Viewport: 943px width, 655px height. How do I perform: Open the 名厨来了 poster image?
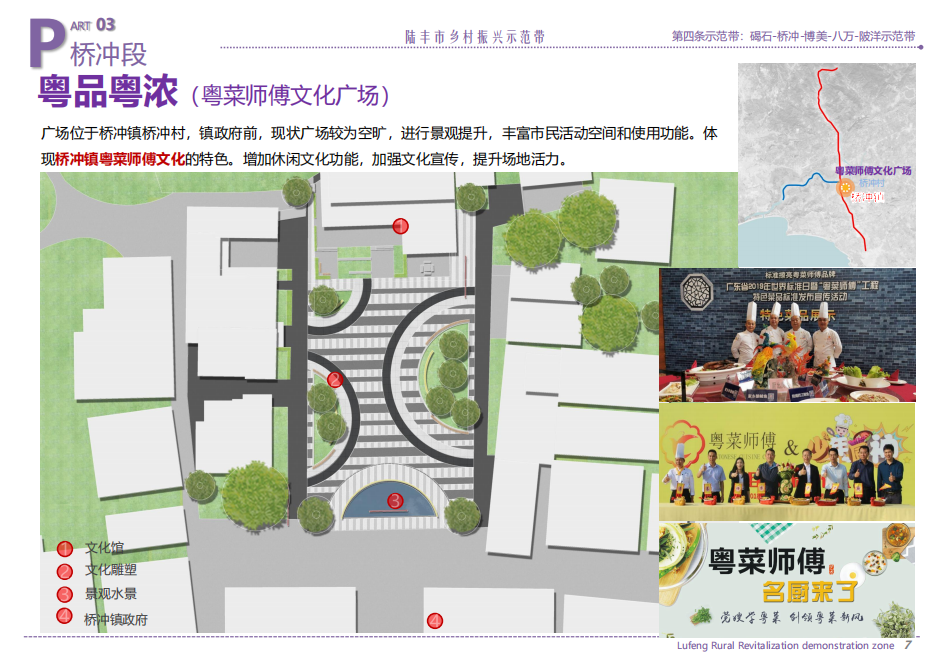[x=786, y=580]
